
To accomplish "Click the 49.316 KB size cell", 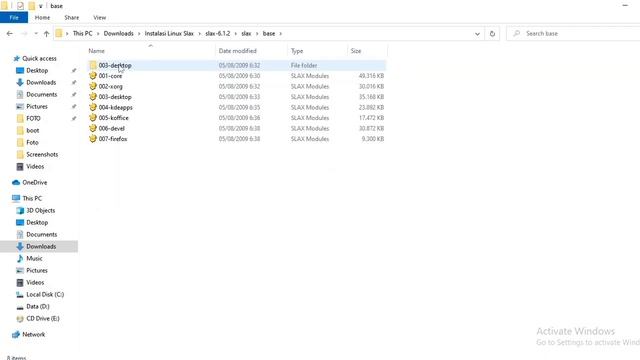I will click(x=371, y=76).
